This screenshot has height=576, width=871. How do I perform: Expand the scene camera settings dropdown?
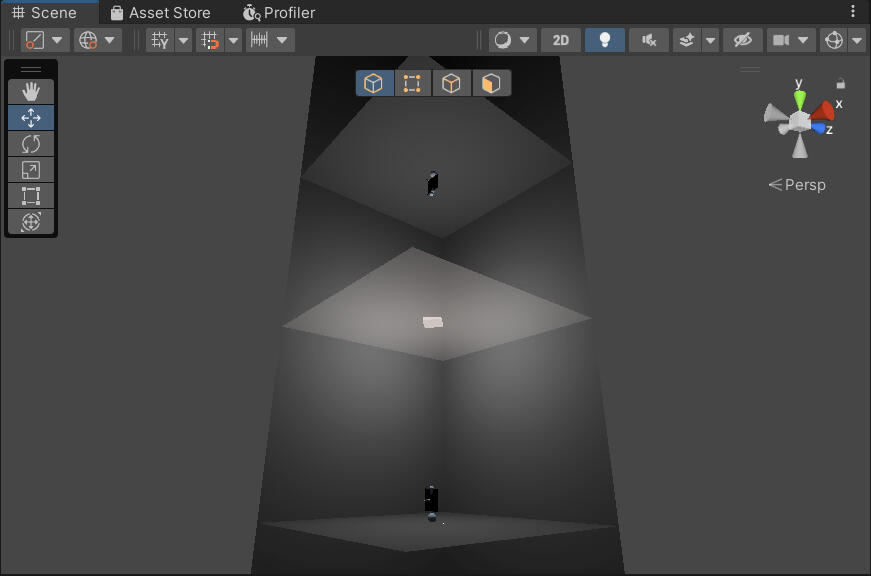click(805, 40)
